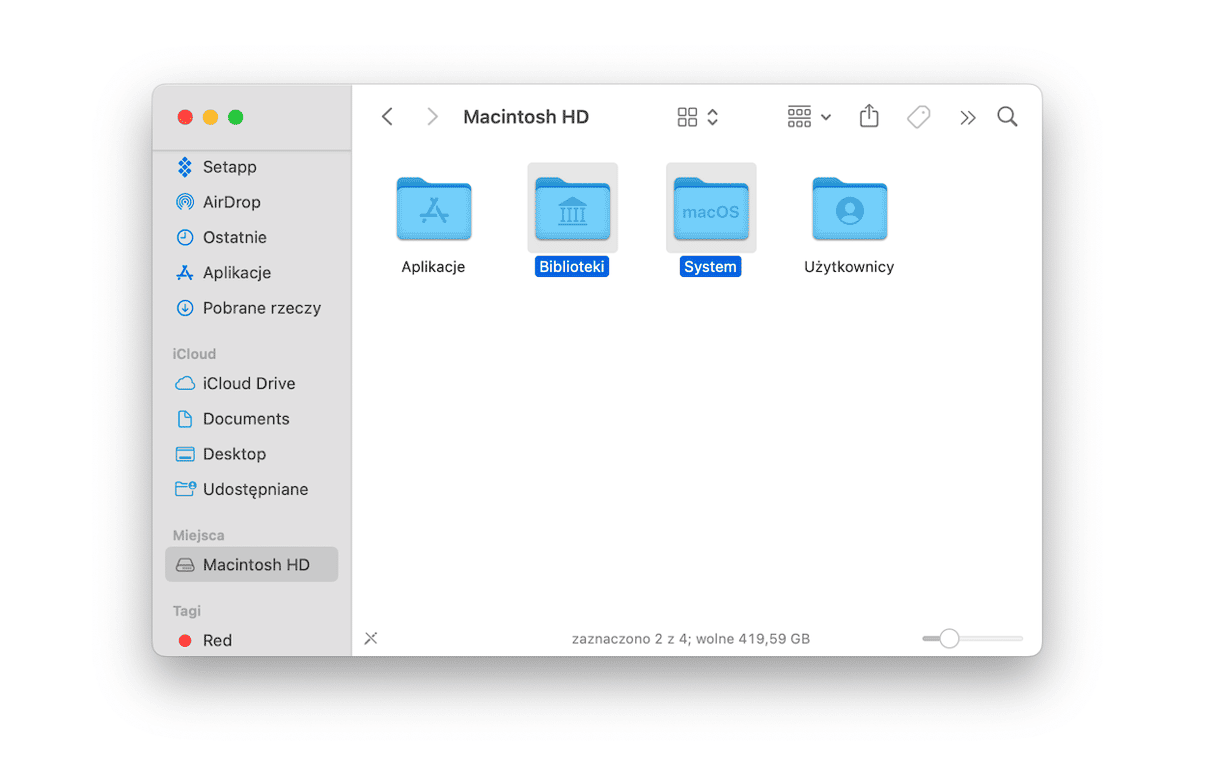Select the System macOS folder icon
This screenshot has height=767, width=1216.
(x=711, y=208)
